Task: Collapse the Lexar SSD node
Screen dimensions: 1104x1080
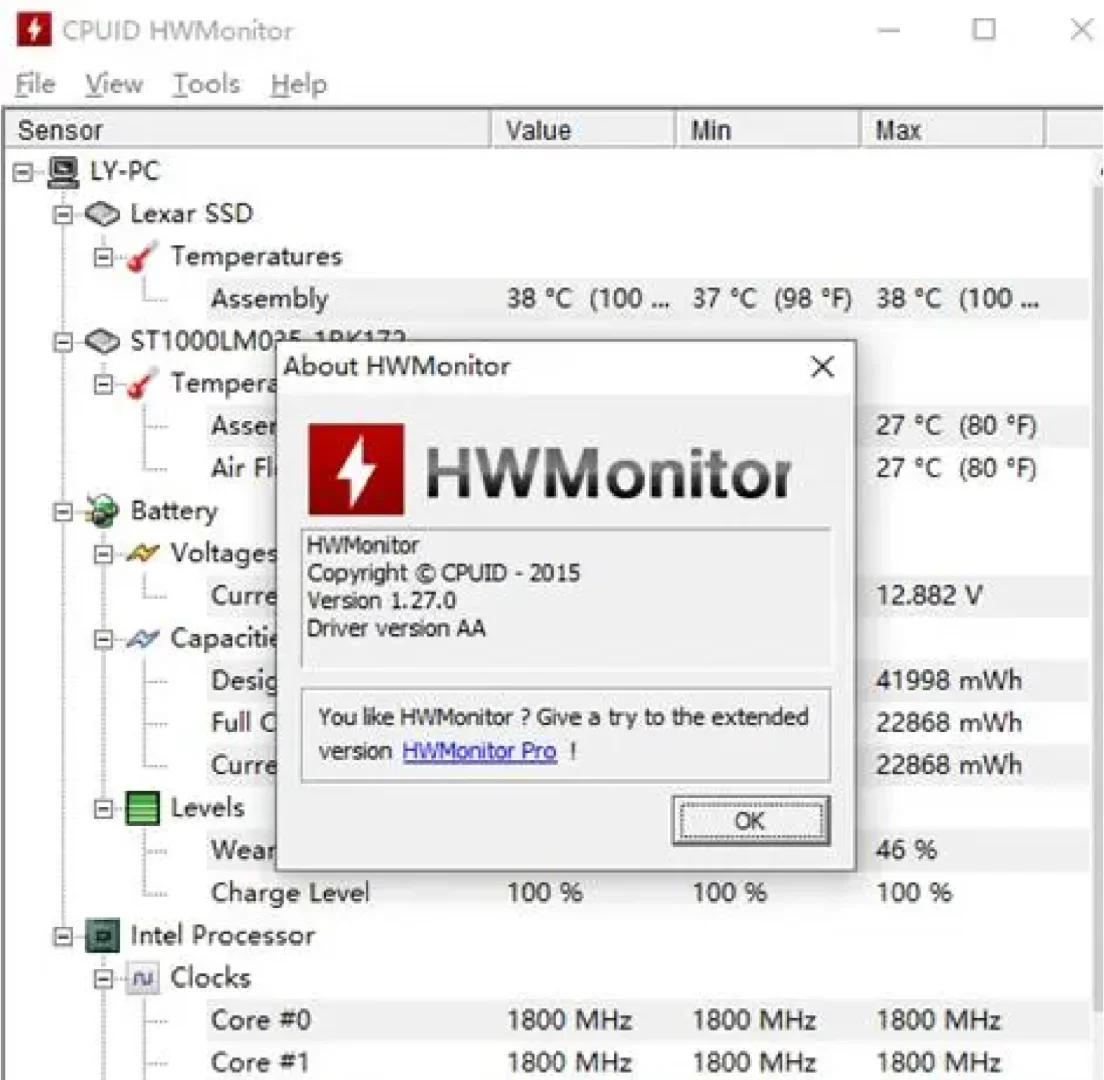Action: (63, 215)
